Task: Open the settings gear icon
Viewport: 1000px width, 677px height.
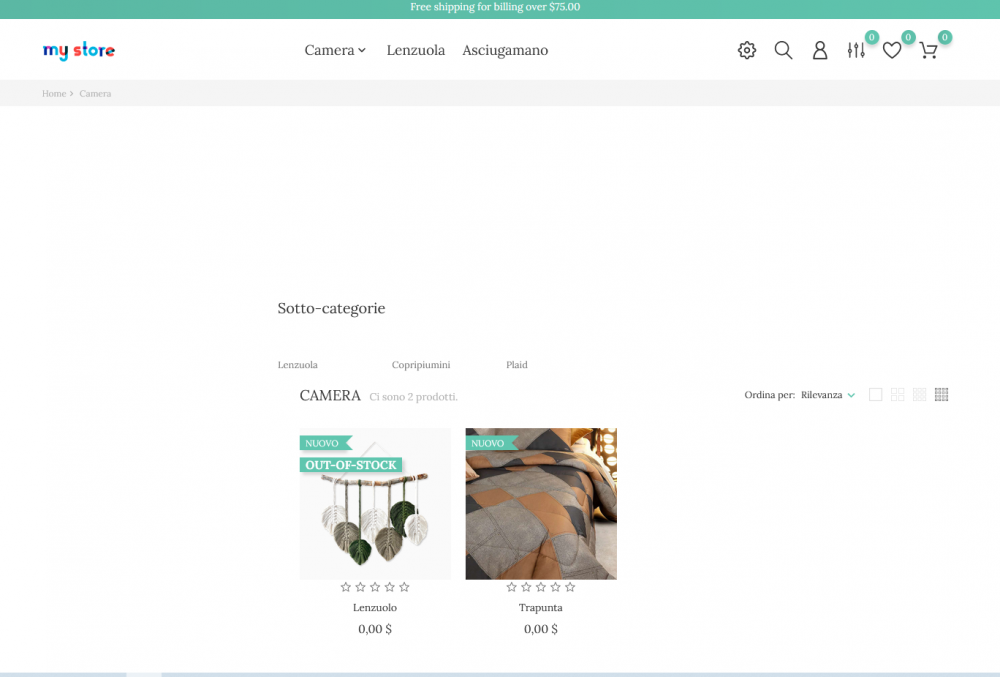Action: click(x=747, y=50)
